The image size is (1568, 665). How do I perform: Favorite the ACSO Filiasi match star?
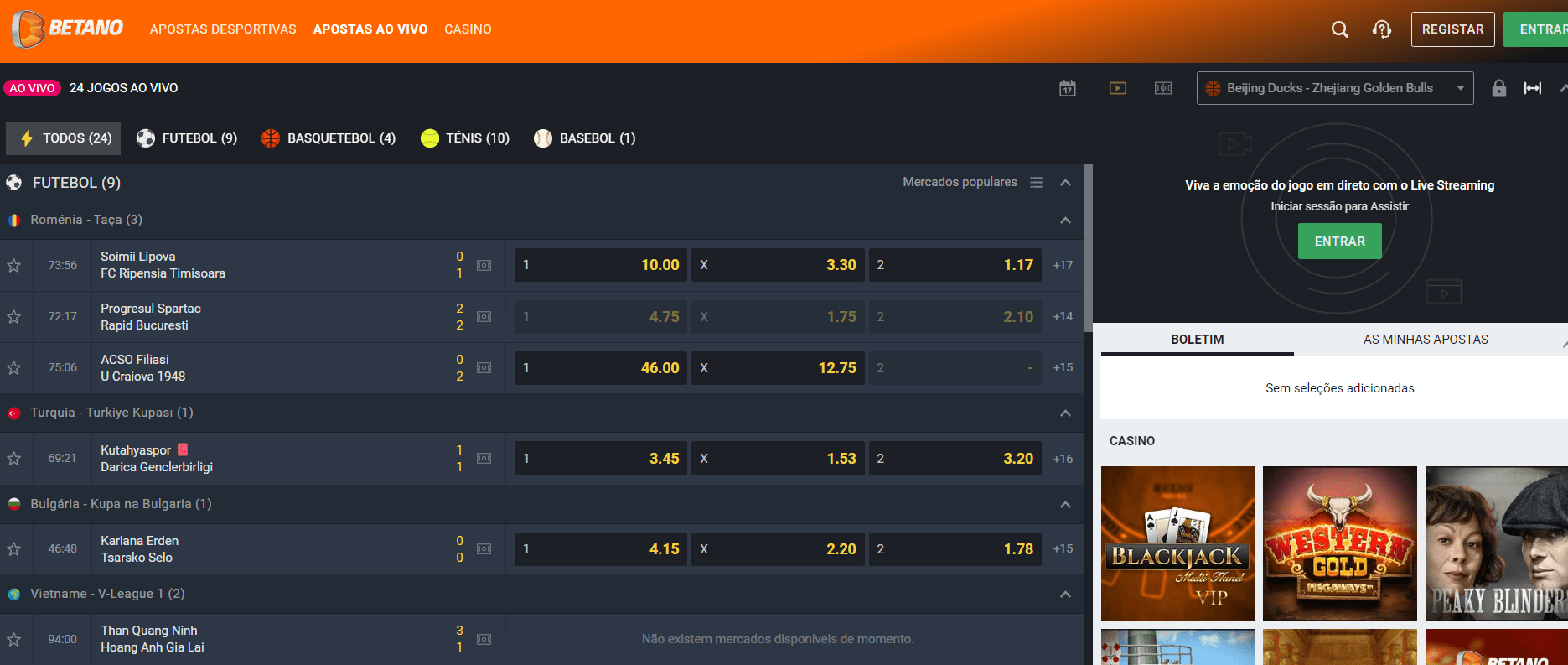pyautogui.click(x=14, y=368)
